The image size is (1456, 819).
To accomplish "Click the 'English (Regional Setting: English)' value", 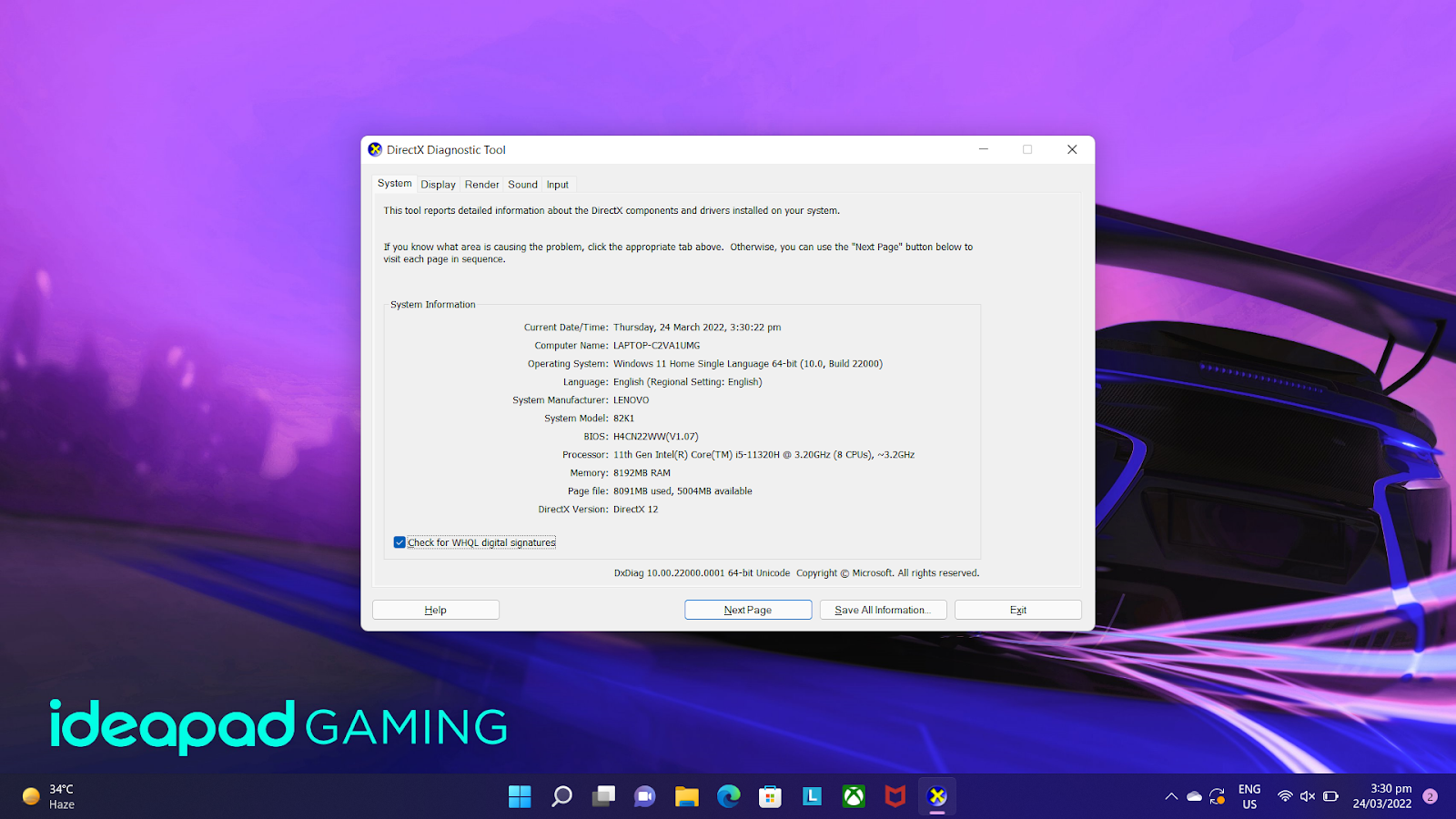I will 688,382.
